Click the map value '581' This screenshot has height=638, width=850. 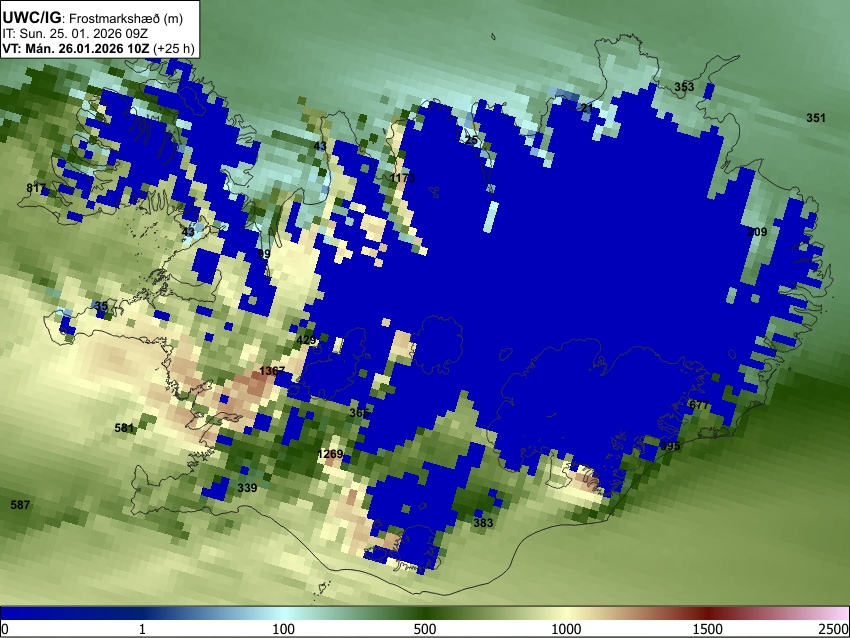[x=124, y=428]
